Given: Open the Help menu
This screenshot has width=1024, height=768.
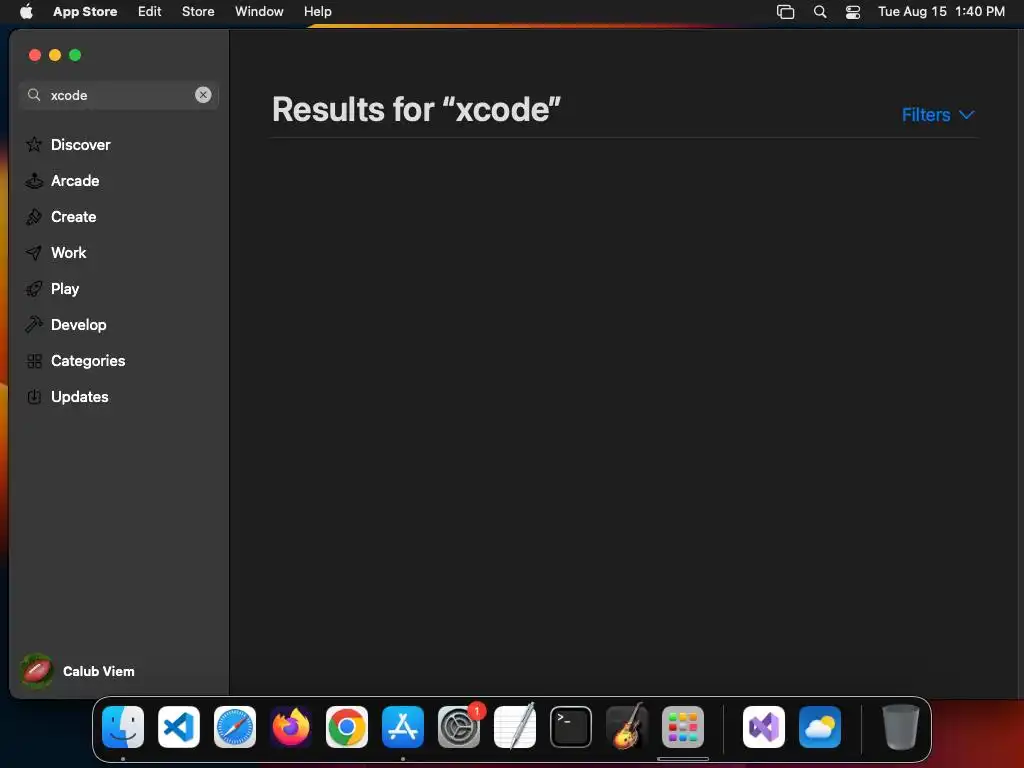Looking at the screenshot, I should pyautogui.click(x=317, y=11).
